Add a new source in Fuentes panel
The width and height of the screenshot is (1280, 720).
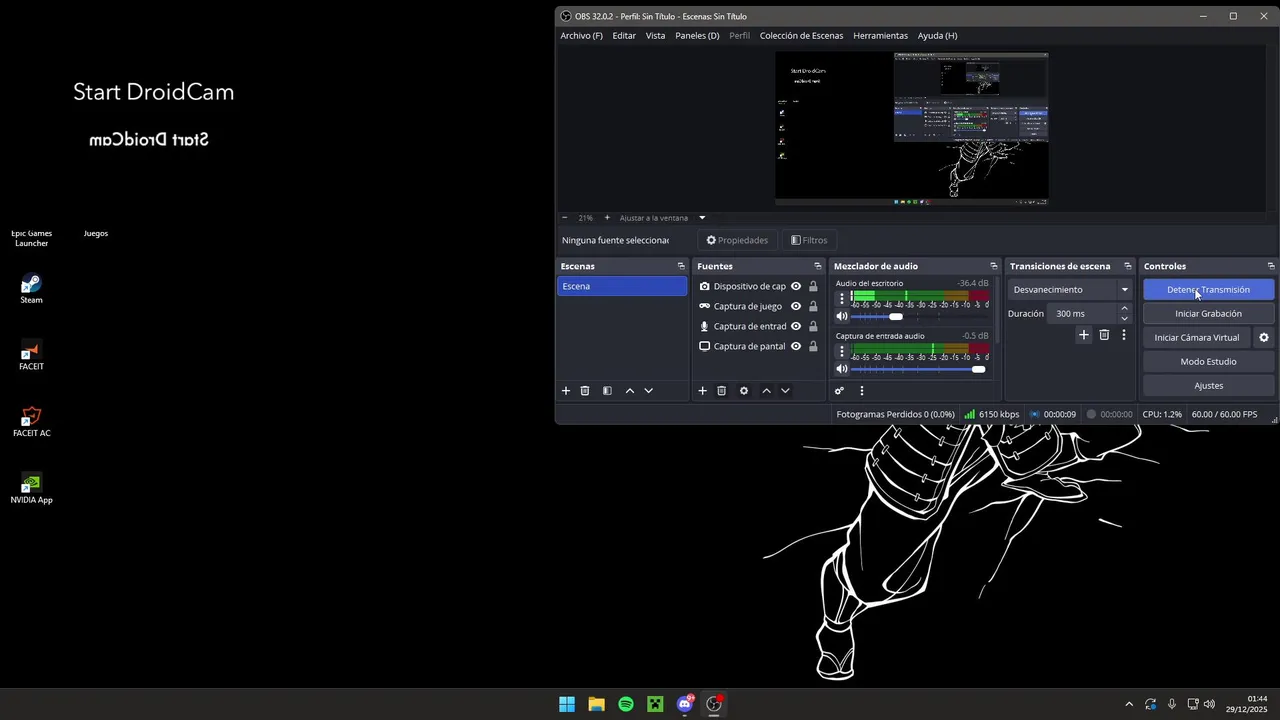tap(702, 391)
